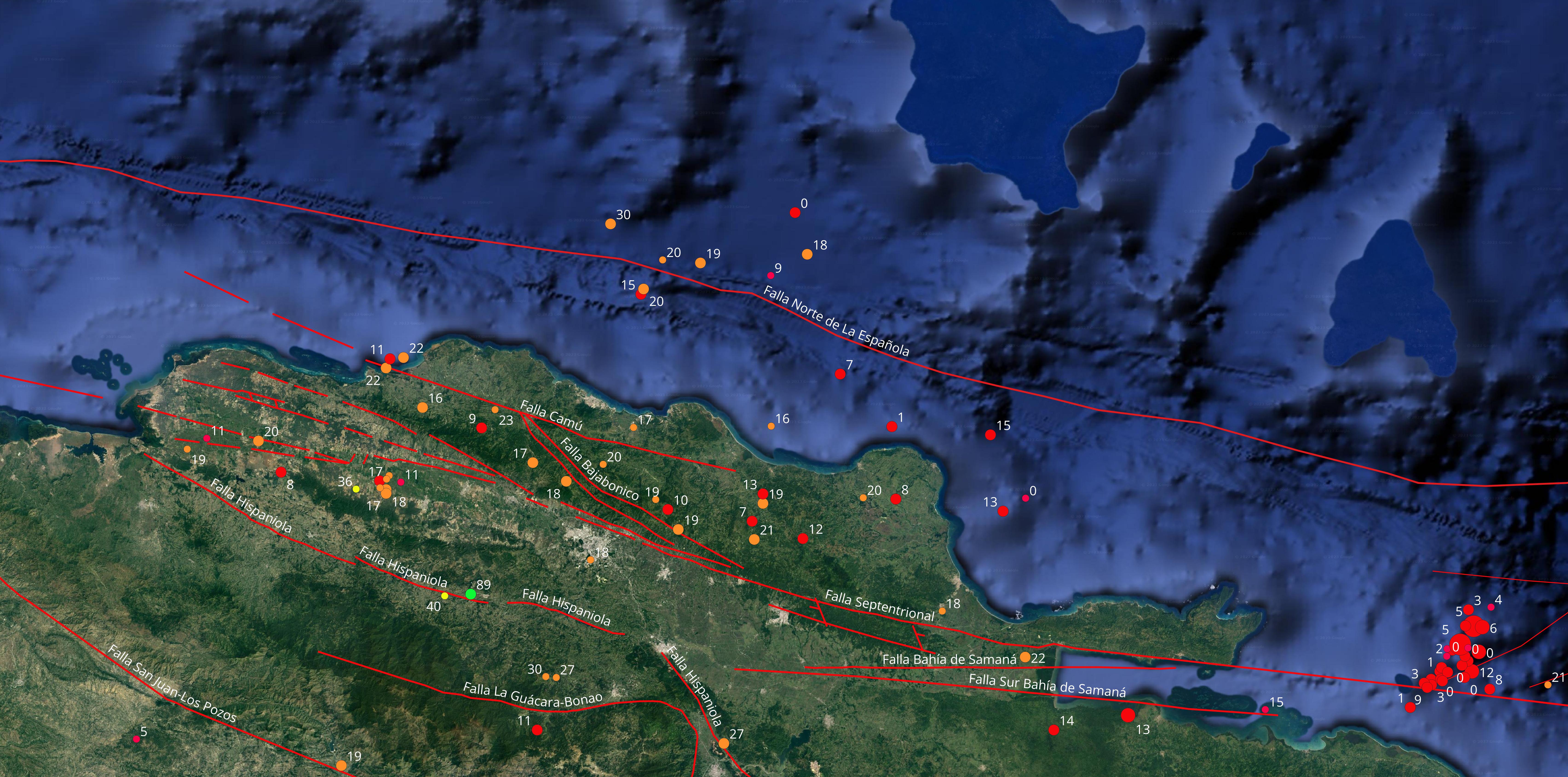Click the yellow dot labeled 40
Screen dimensions: 1568x777
[x=445, y=596]
